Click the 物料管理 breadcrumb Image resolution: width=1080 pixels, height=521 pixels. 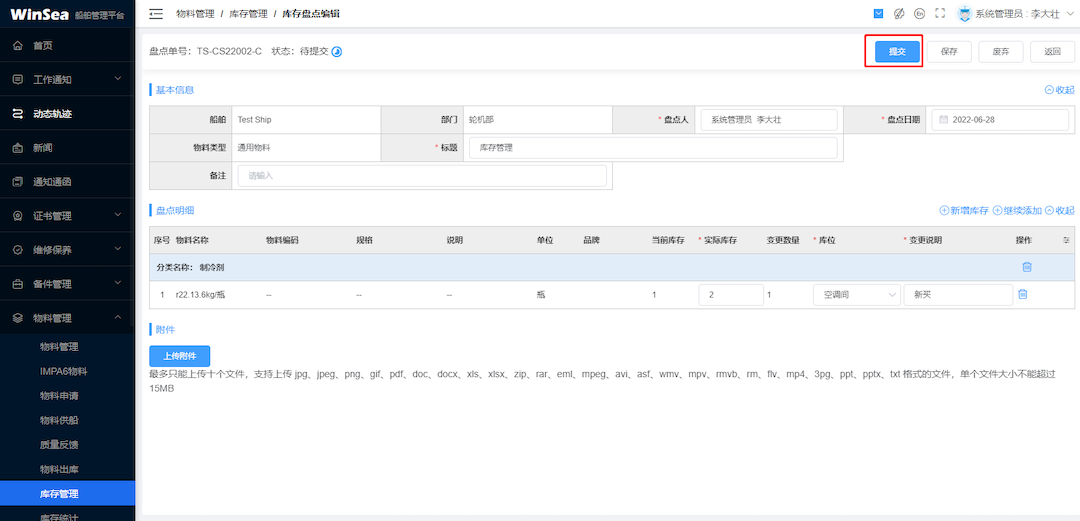coord(195,14)
